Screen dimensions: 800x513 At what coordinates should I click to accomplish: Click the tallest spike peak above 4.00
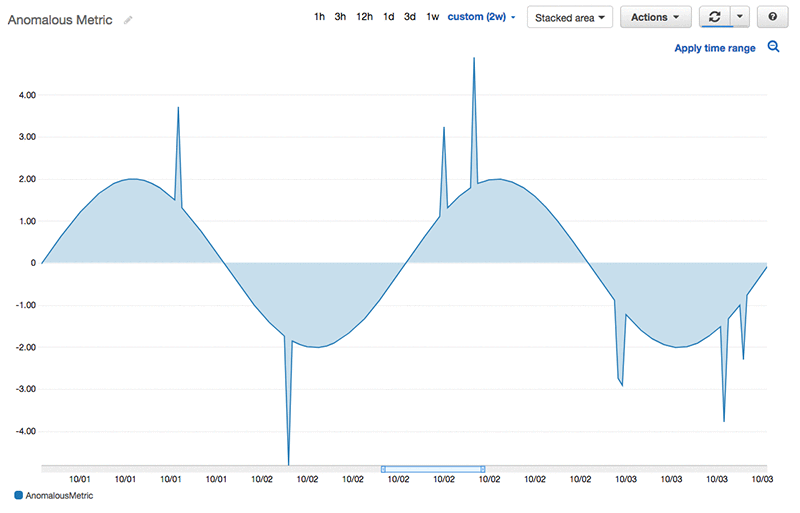click(474, 58)
